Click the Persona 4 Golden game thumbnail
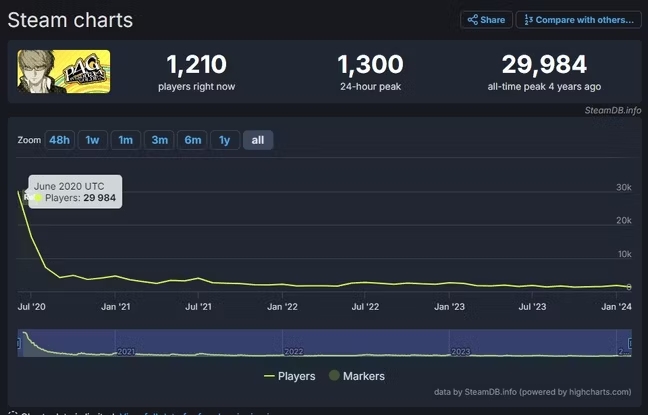 [63, 71]
